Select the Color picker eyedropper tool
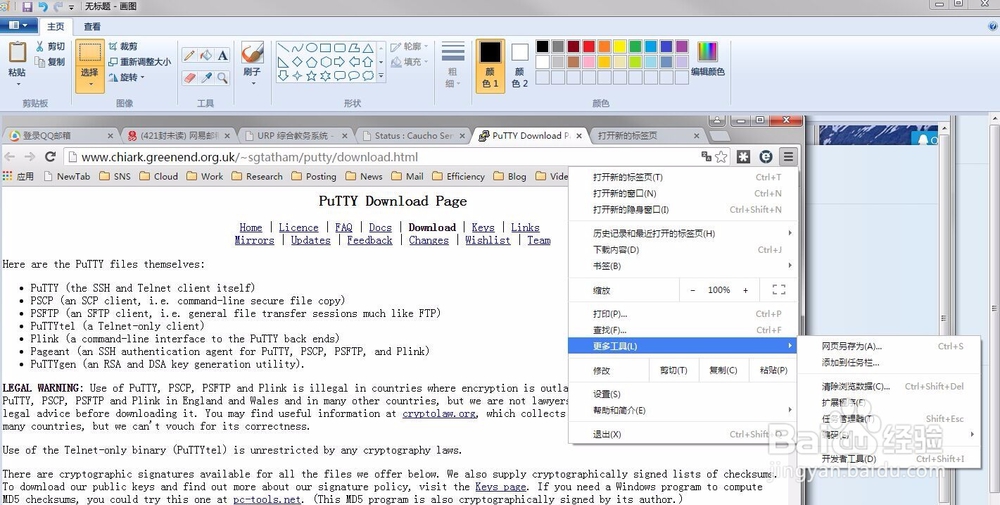 (206, 78)
